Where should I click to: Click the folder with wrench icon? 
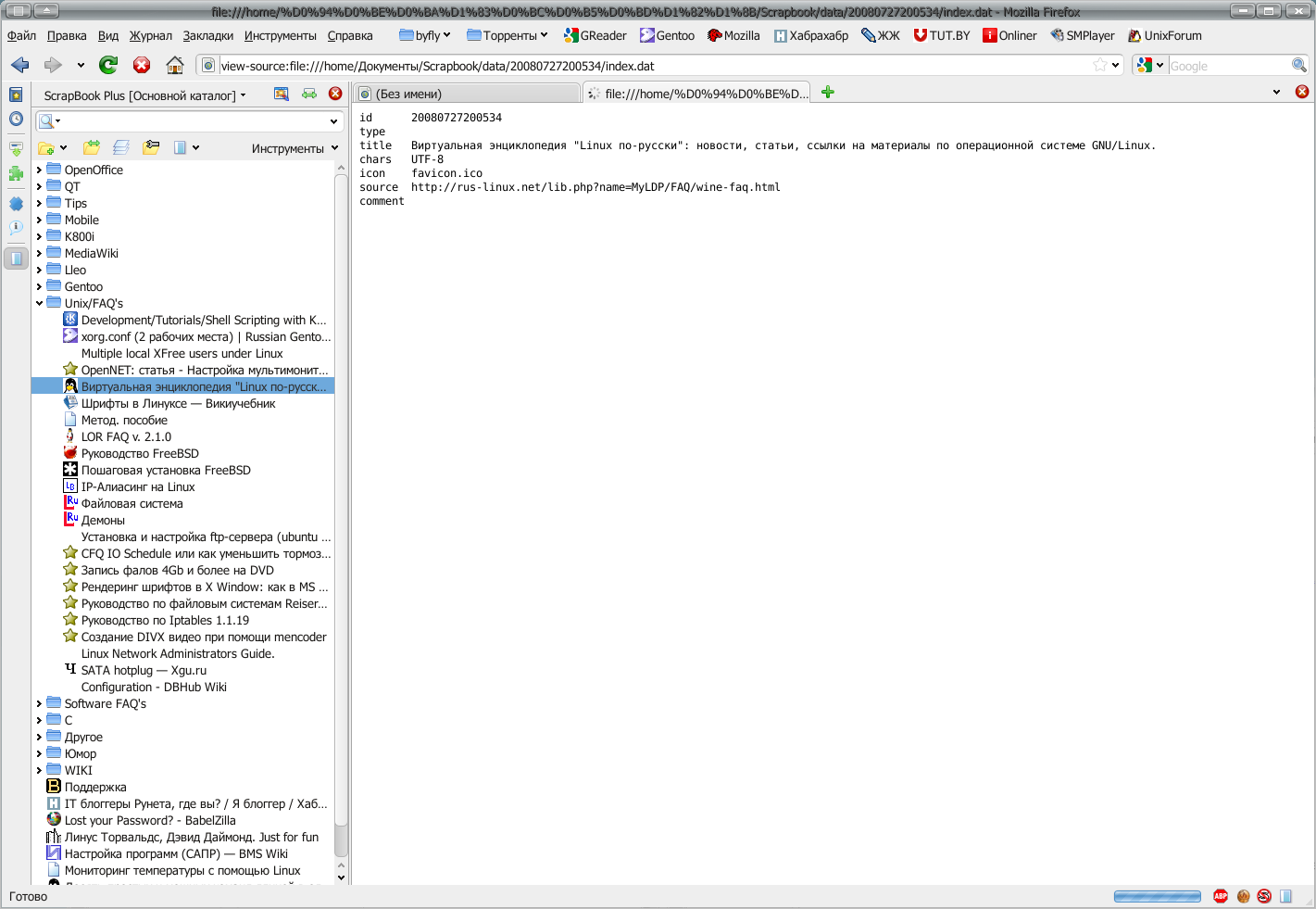(151, 147)
